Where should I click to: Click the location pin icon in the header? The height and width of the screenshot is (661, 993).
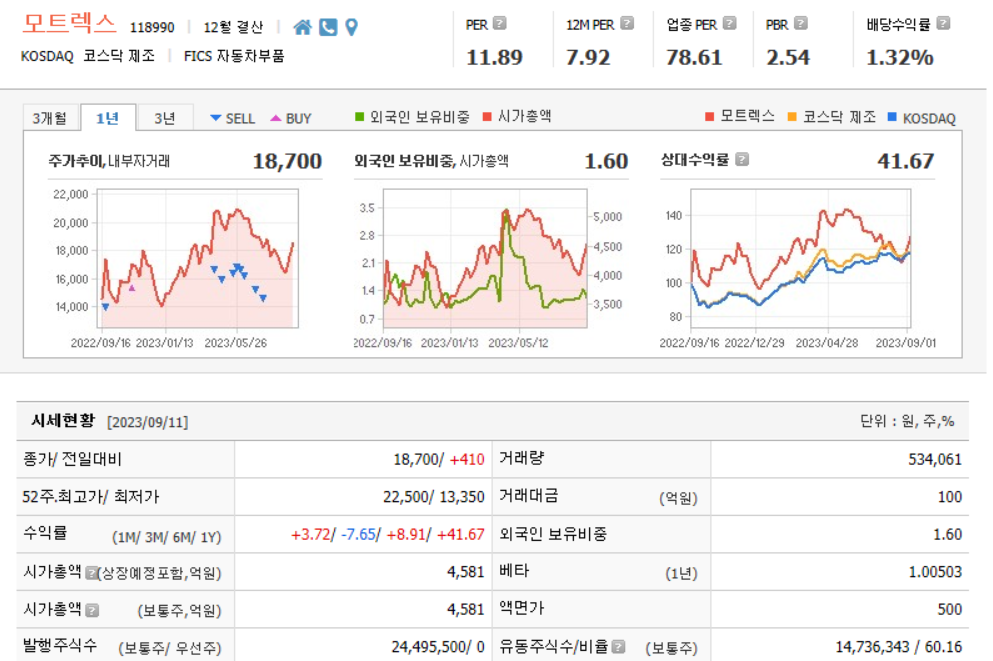351,27
